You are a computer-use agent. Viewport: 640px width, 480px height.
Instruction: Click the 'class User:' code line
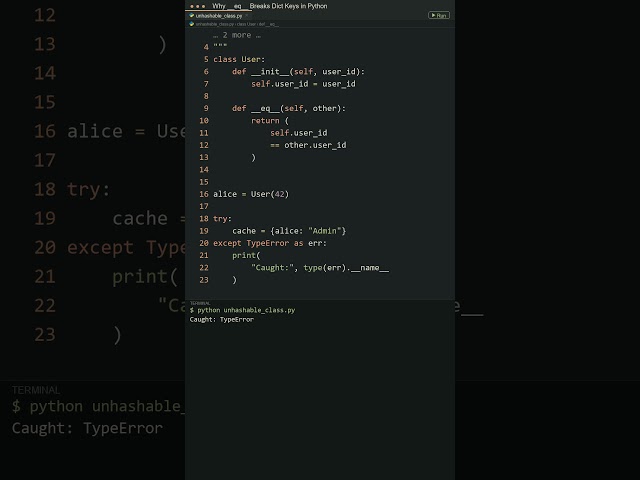239,60
